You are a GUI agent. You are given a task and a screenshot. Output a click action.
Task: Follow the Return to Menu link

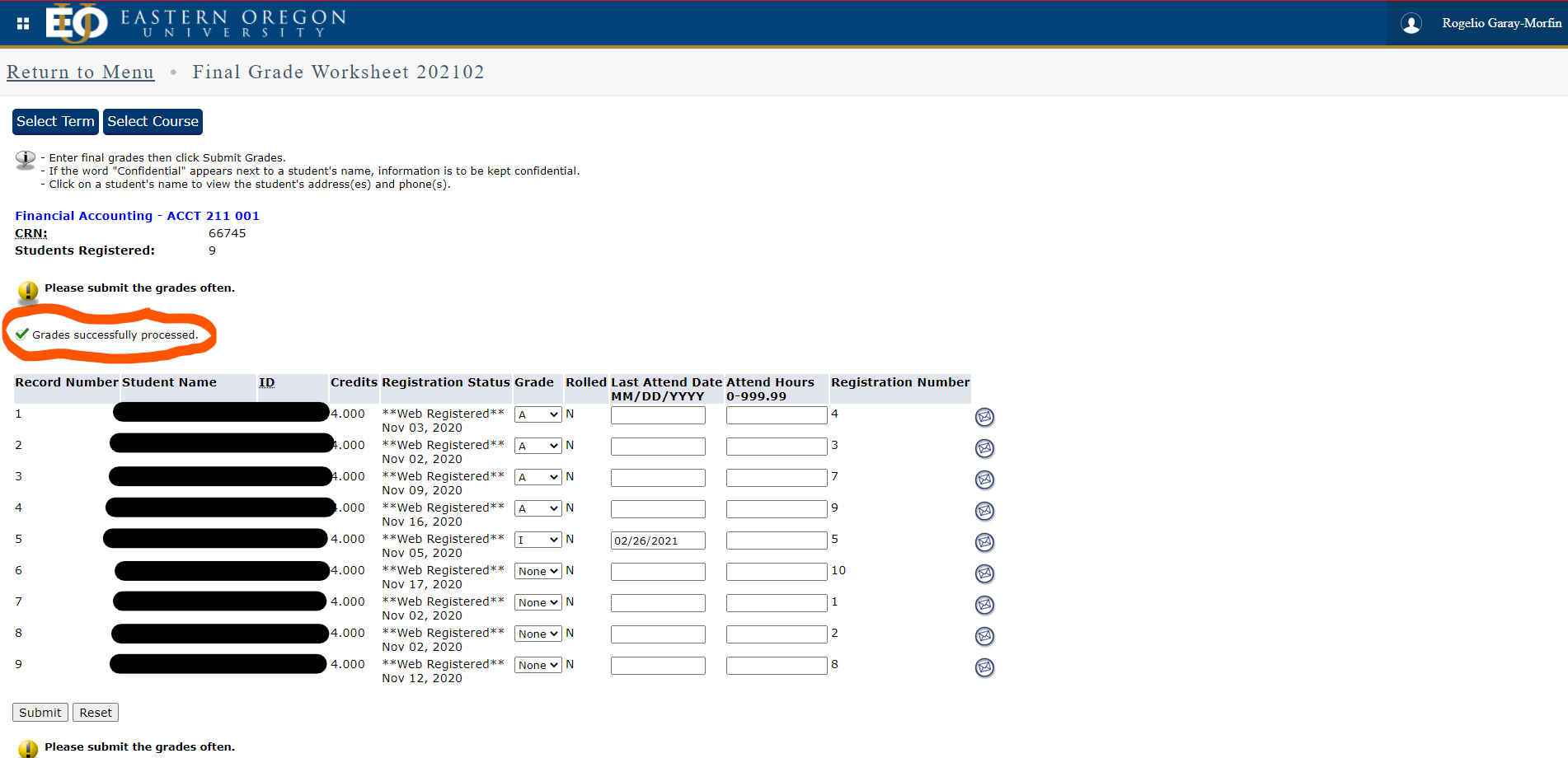80,73
